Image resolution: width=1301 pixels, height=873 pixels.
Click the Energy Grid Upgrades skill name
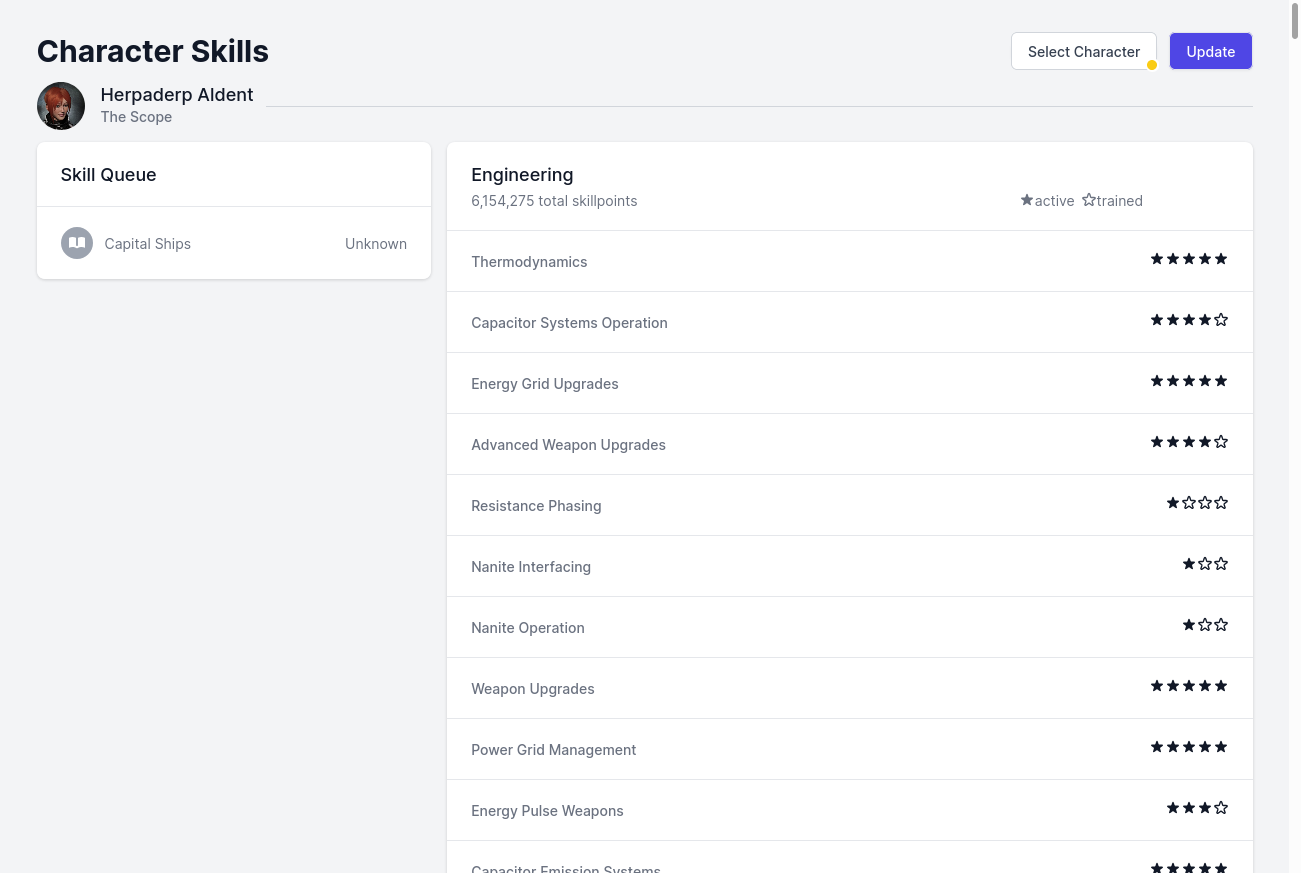545,384
